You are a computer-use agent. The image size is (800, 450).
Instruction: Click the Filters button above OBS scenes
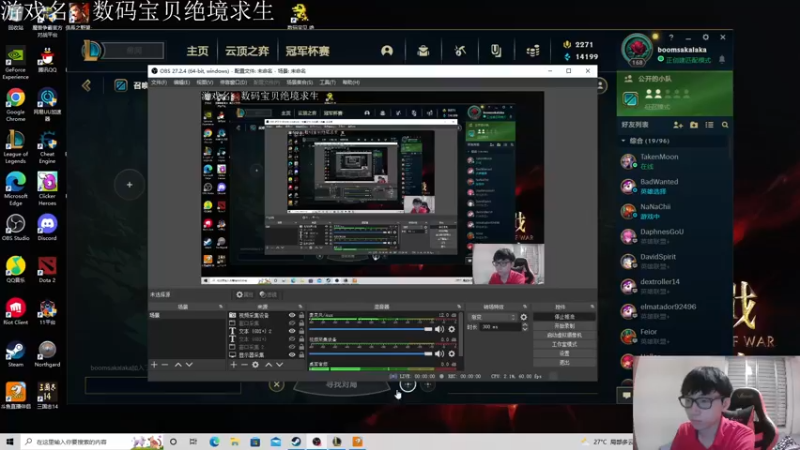(x=268, y=294)
